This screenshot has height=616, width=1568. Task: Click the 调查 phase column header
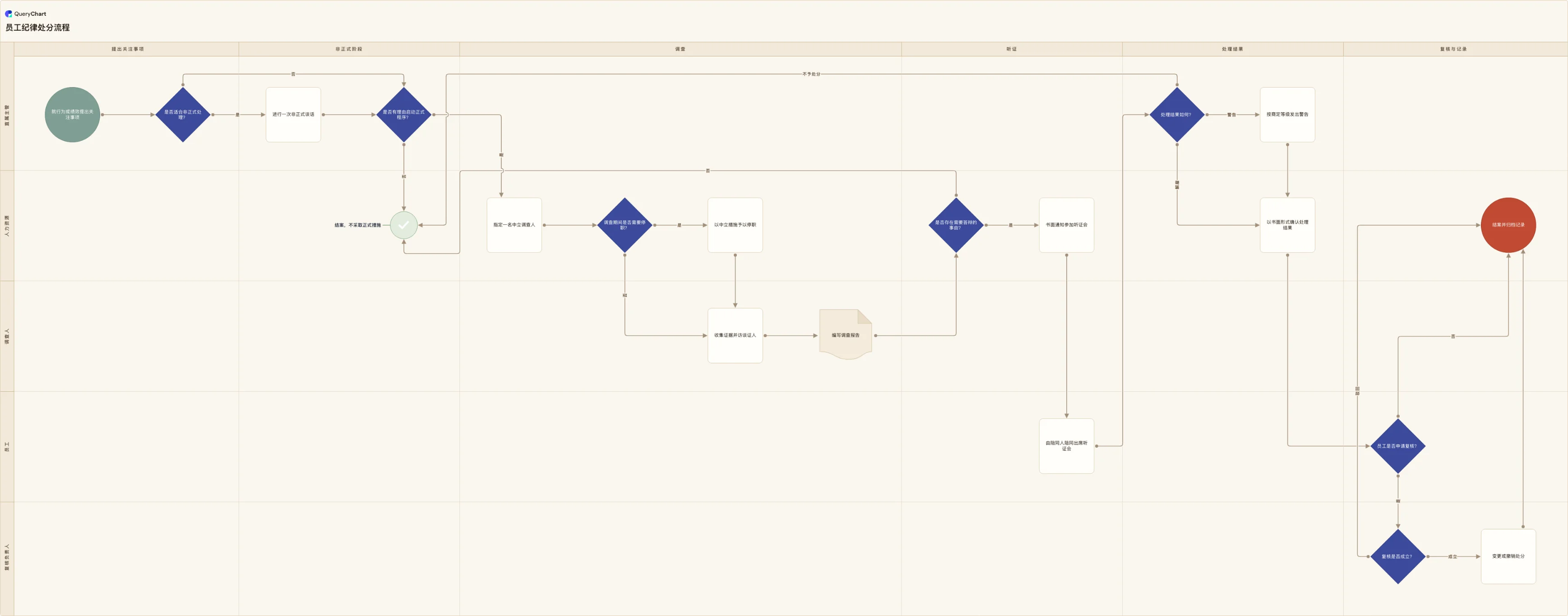pyautogui.click(x=680, y=49)
